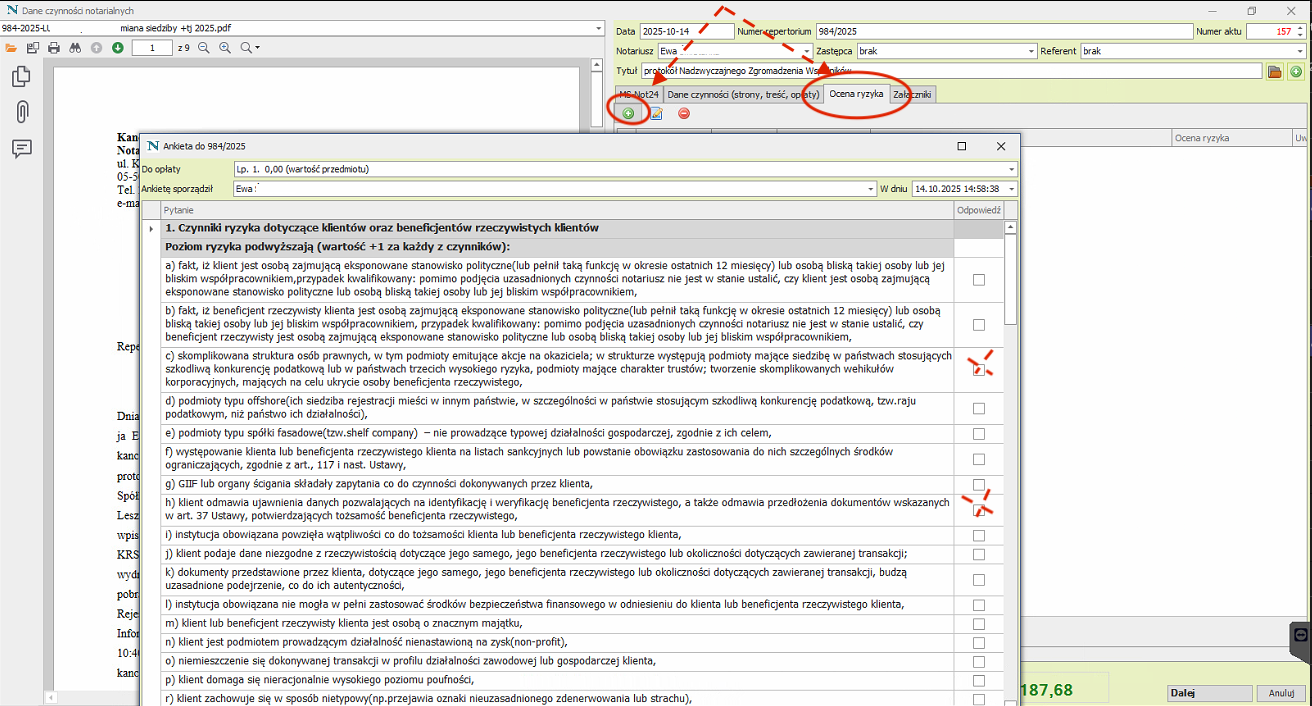Open the Notariusz dropdown list

pyautogui.click(x=806, y=50)
